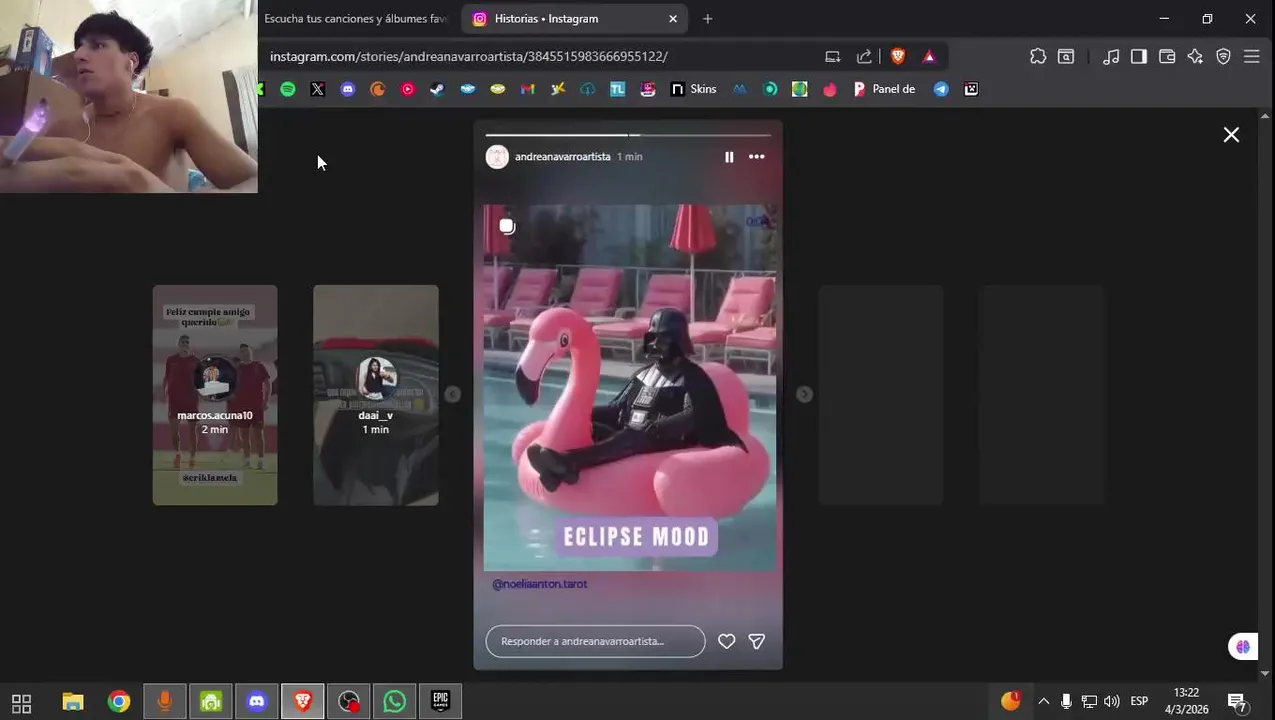This screenshot has width=1275, height=720.
Task: Open Windows Start menu
Action: [x=21, y=702]
